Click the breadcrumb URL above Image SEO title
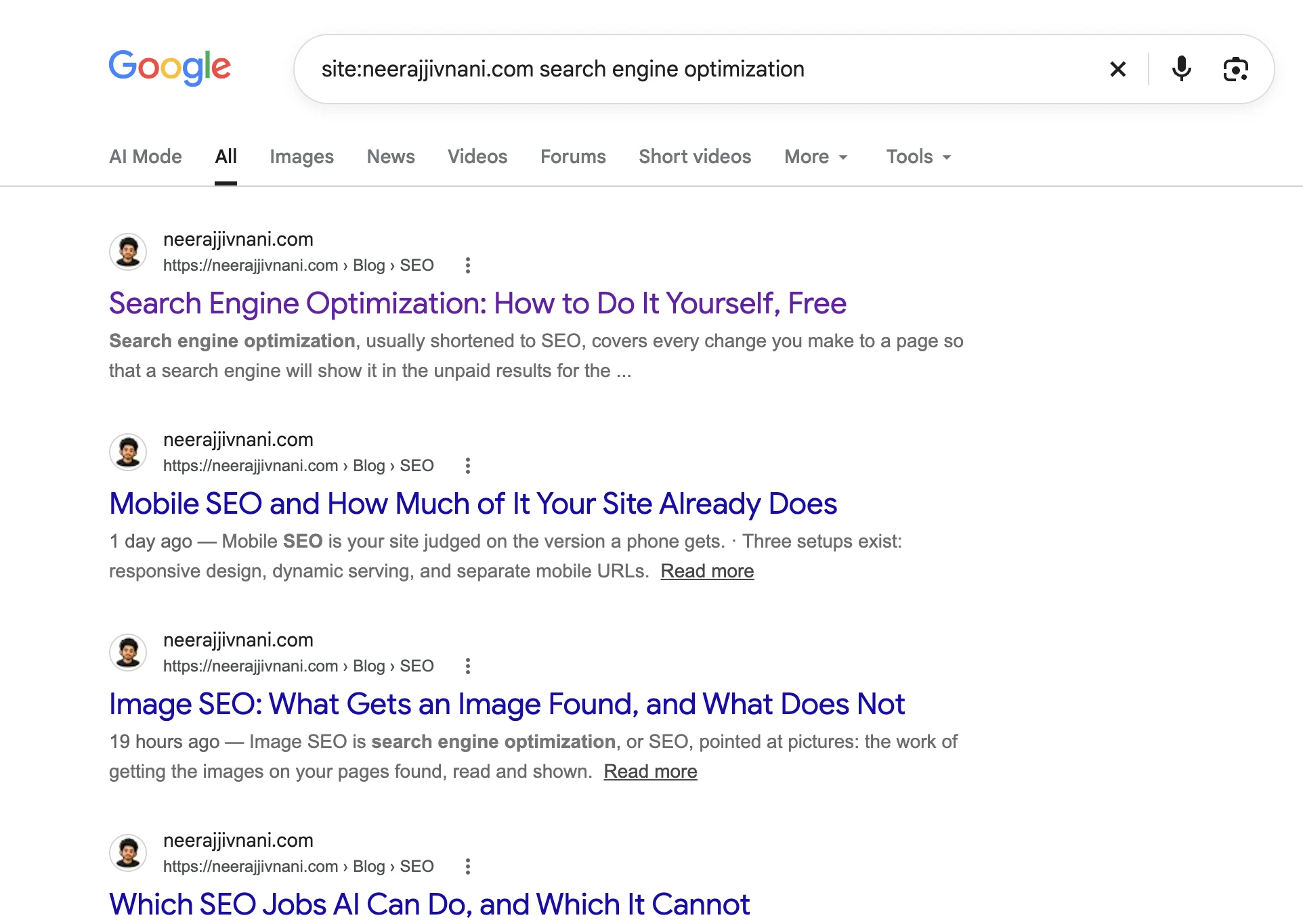 coord(299,666)
